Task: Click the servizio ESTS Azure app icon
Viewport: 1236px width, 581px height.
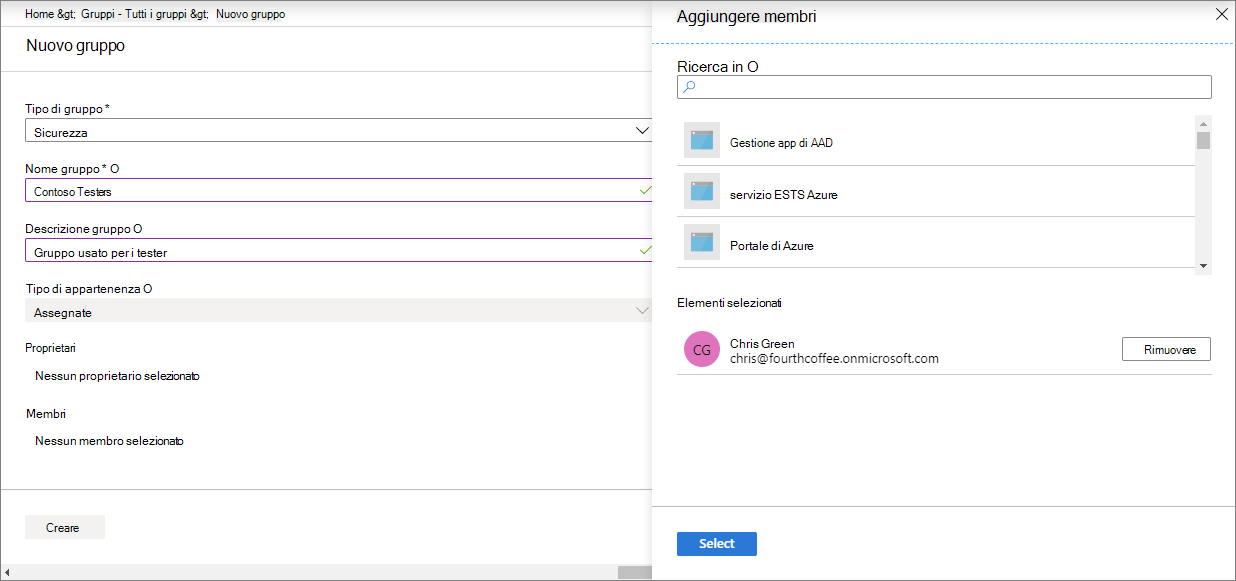Action: point(702,191)
